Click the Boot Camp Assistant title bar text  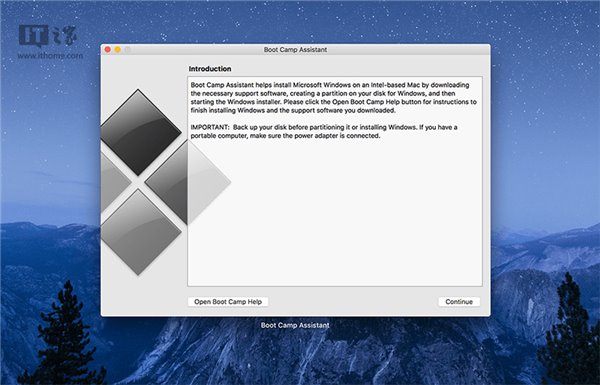tap(295, 50)
